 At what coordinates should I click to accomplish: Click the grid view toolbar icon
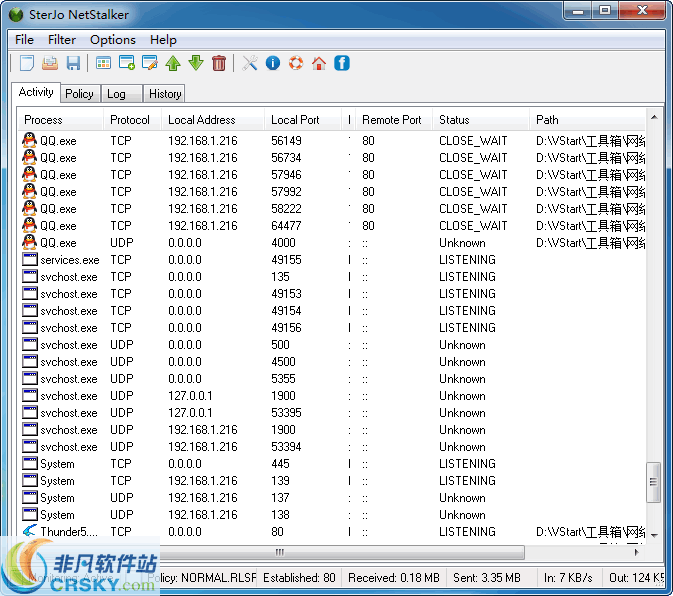click(103, 63)
